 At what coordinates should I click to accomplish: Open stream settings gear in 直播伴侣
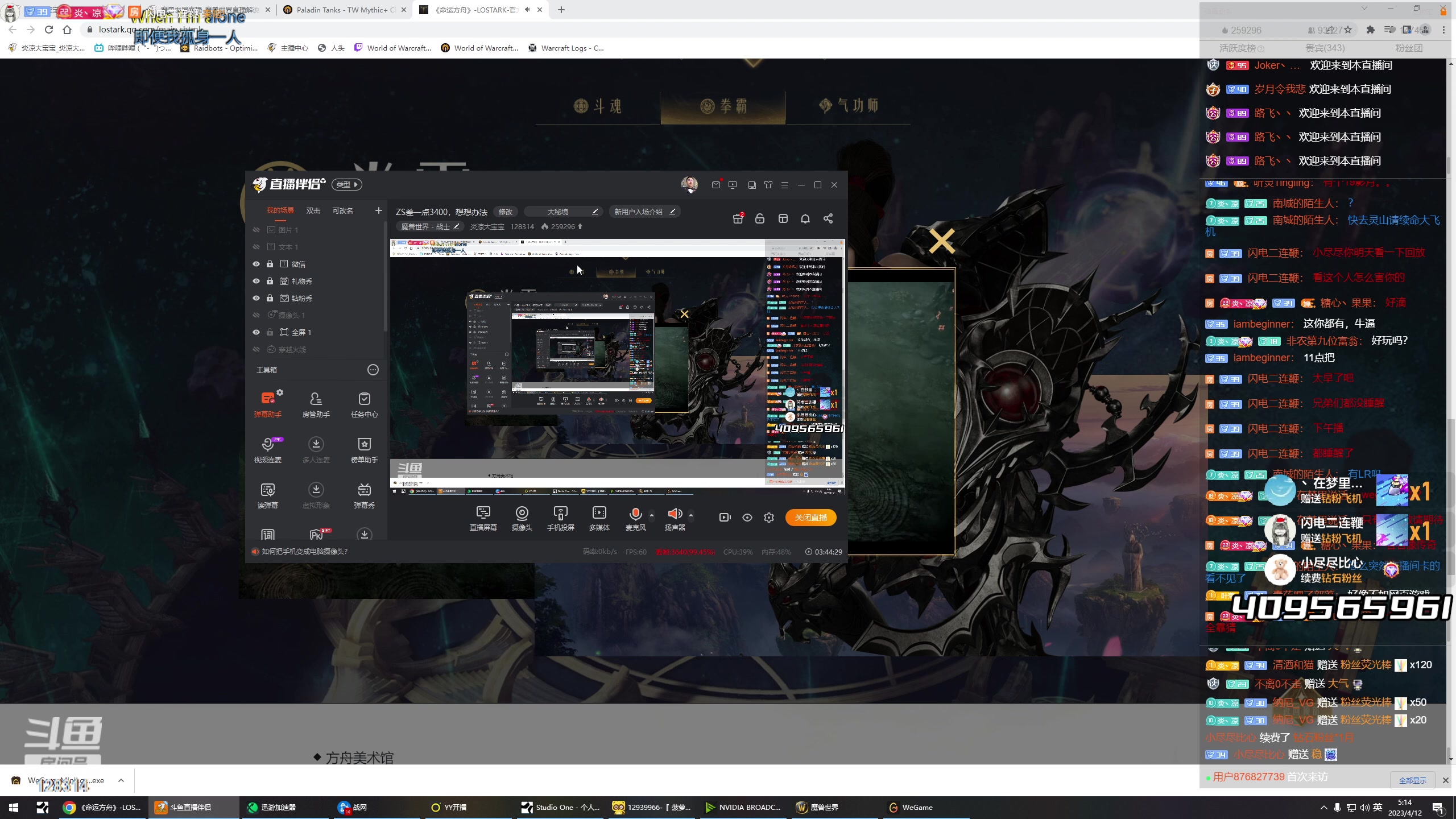pyautogui.click(x=769, y=518)
